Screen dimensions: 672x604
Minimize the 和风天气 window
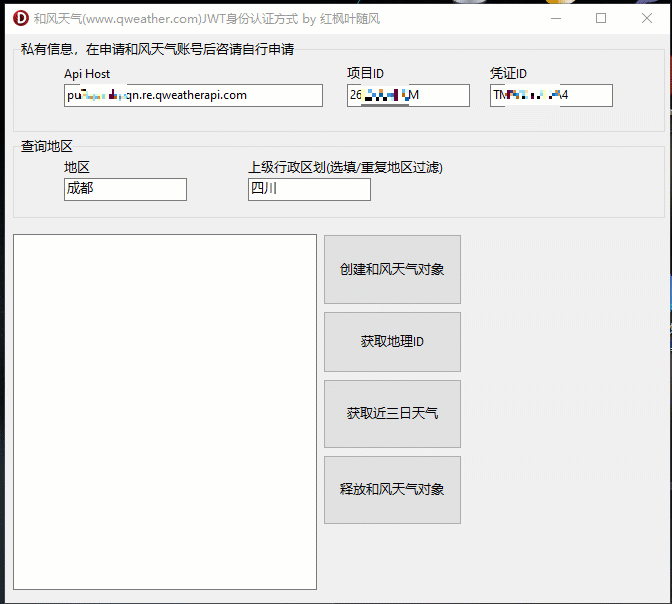556,18
